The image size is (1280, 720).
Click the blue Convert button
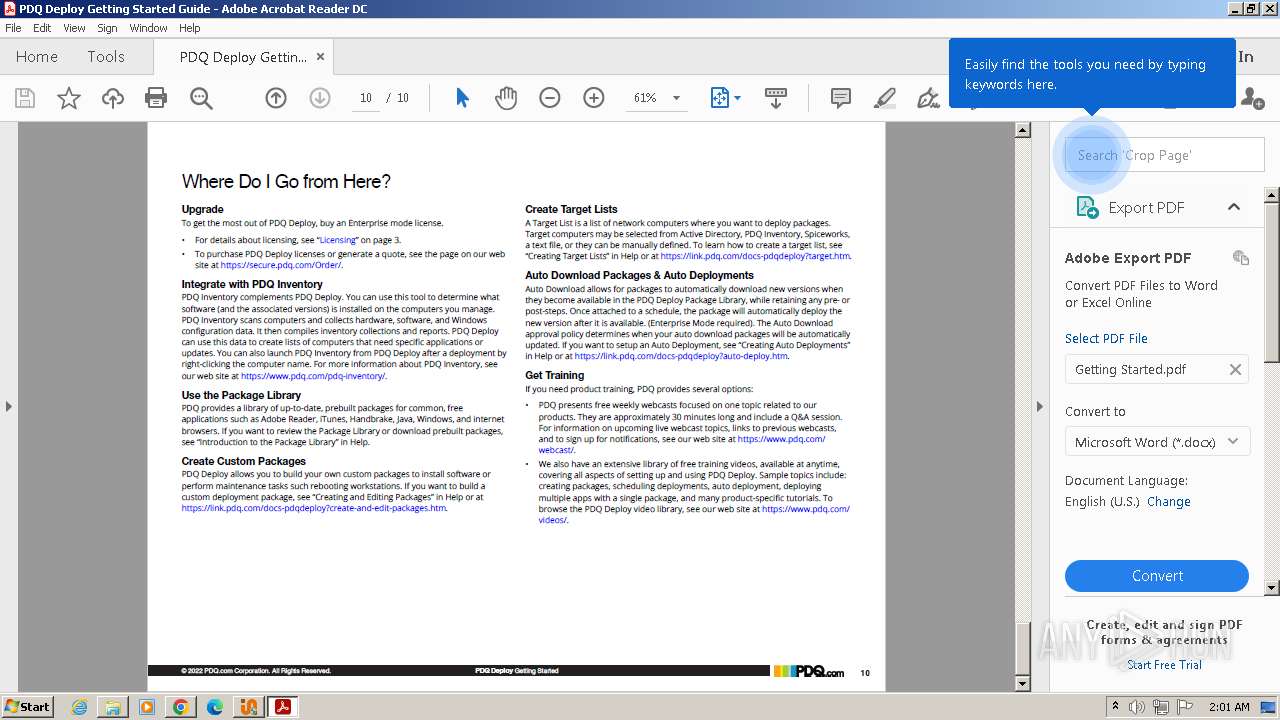click(x=1157, y=576)
